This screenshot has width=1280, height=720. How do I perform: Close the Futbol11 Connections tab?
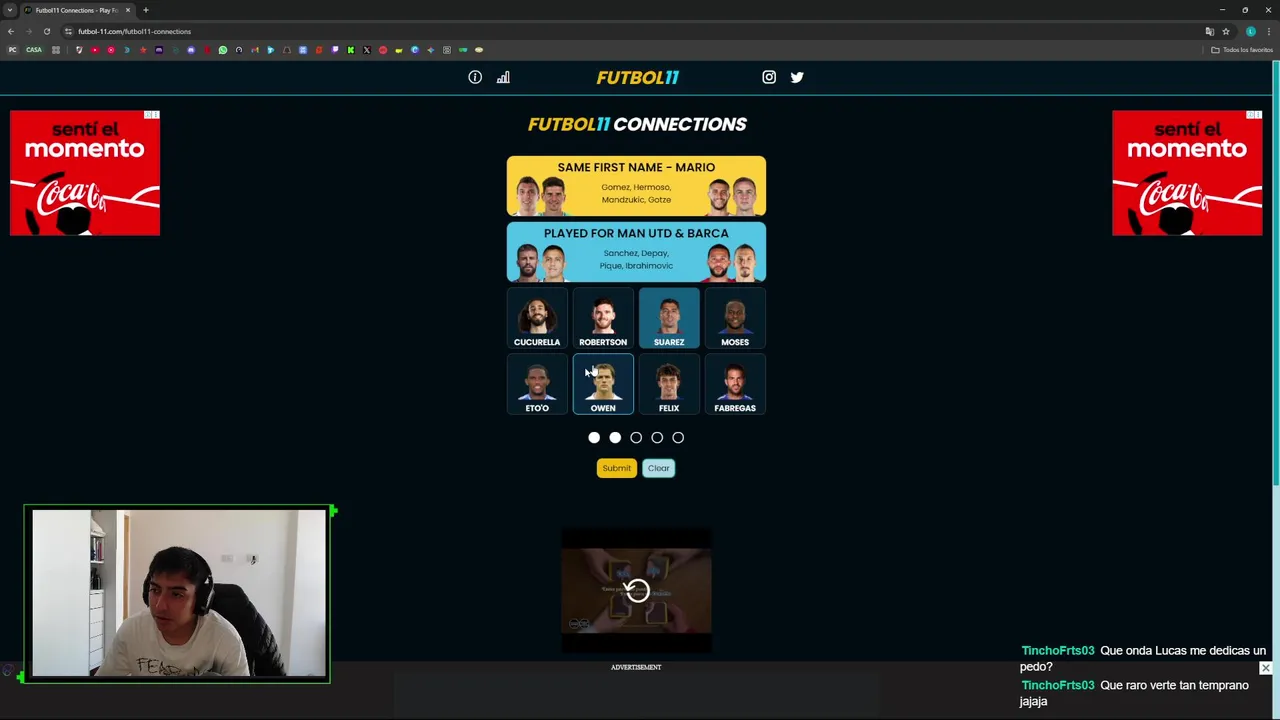[127, 10]
